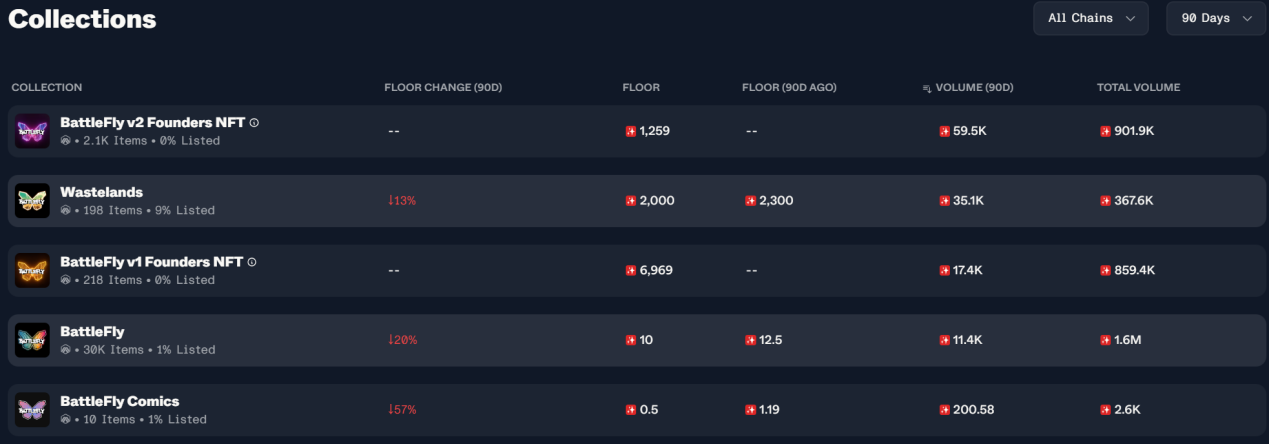Click the BattleFly v1 Founders NFT orange icon
The image size is (1269, 444).
[x=32, y=270]
